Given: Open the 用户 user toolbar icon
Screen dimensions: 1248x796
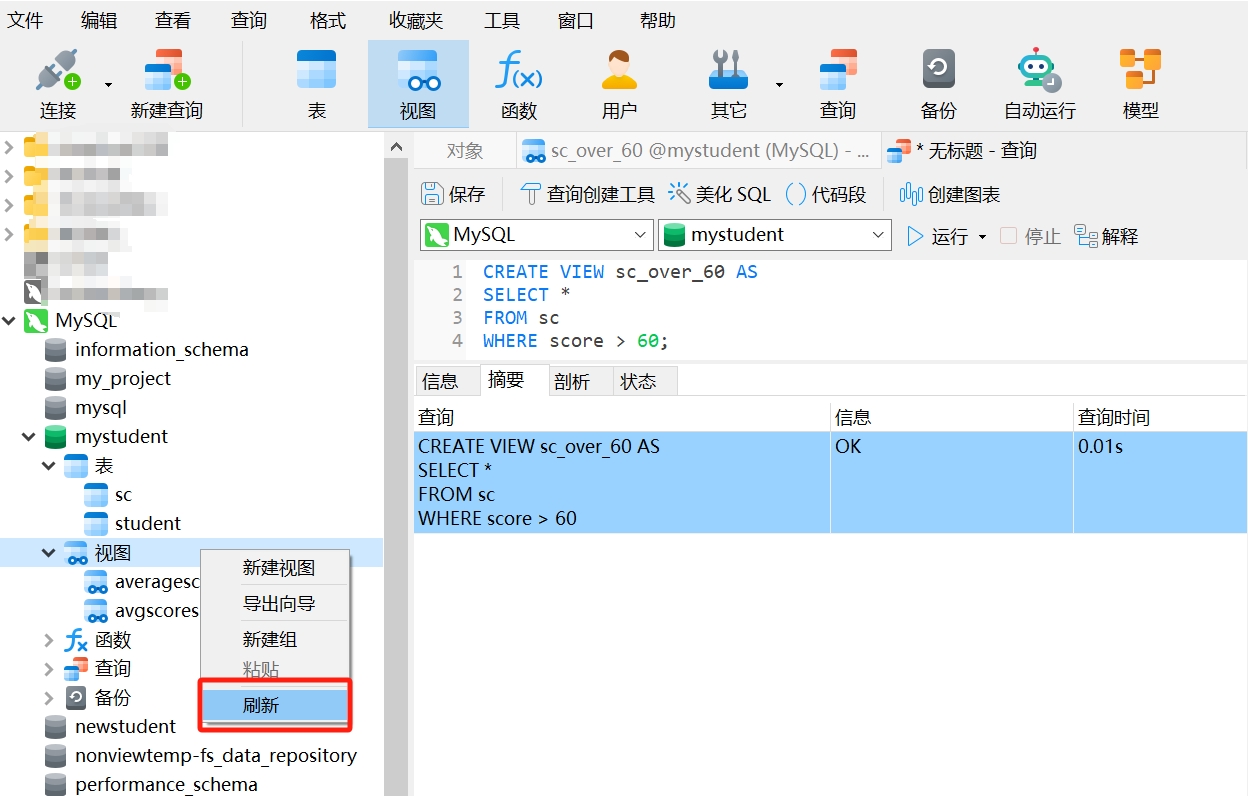Looking at the screenshot, I should pyautogui.click(x=619, y=72).
